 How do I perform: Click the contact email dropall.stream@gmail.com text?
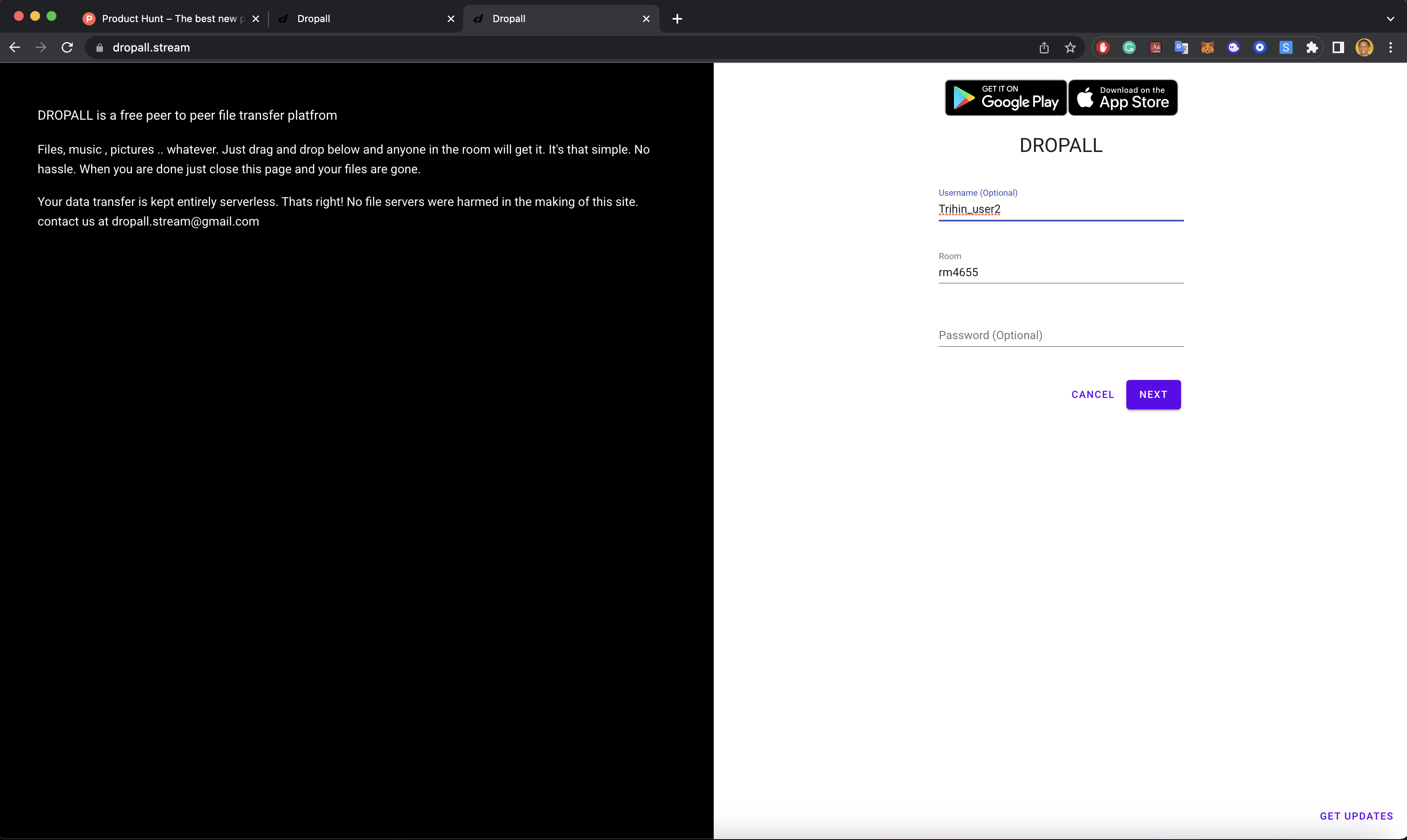[x=185, y=221]
